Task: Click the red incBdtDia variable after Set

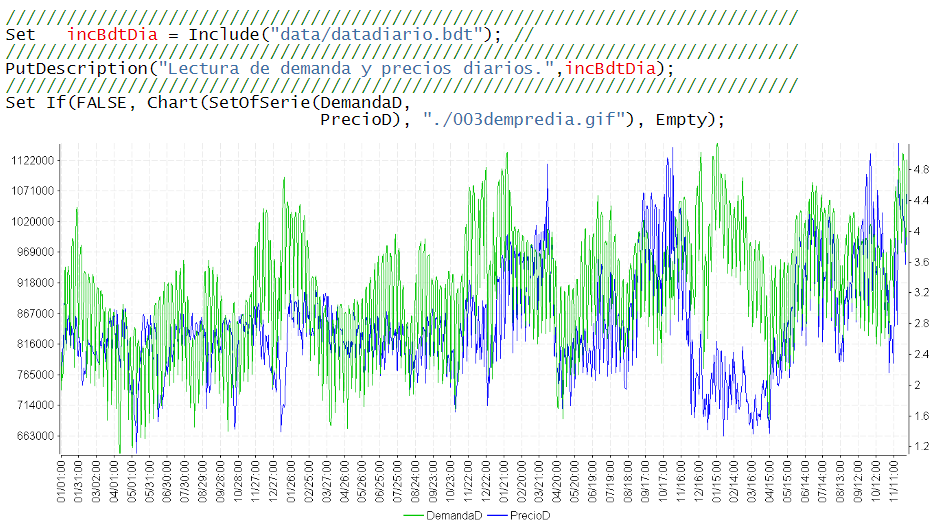Action: (x=112, y=34)
